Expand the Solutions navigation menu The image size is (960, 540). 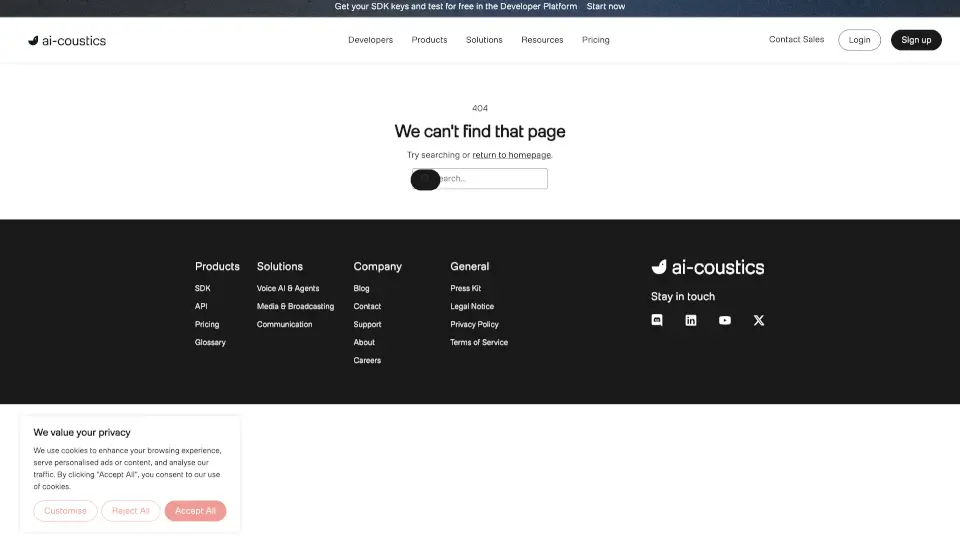click(x=484, y=40)
